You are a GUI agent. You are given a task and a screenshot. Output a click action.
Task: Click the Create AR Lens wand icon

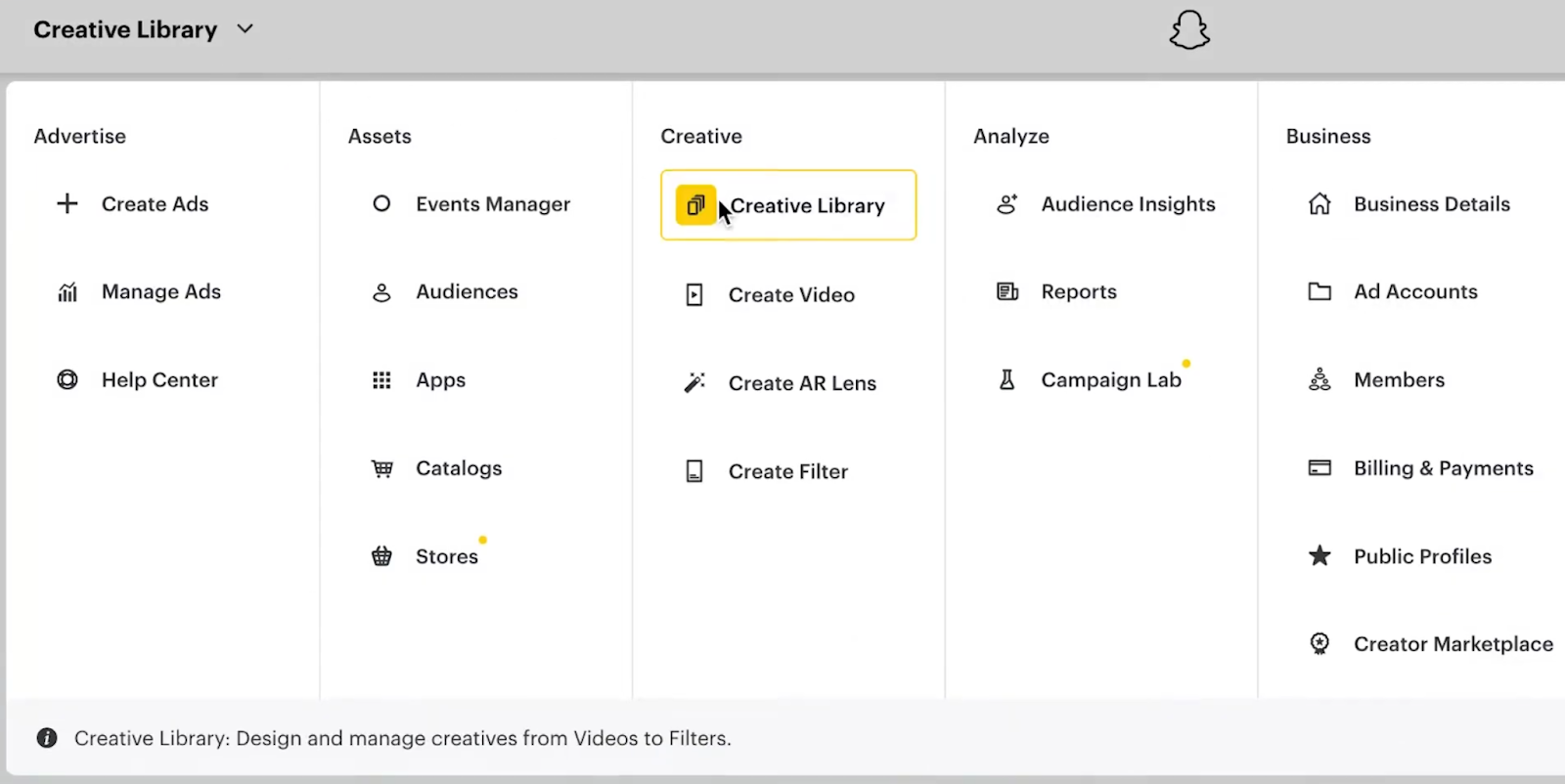click(x=694, y=383)
